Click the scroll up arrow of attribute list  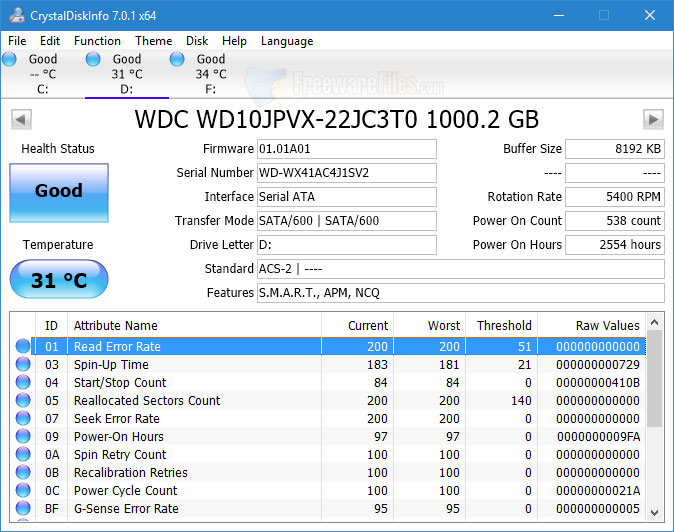tap(655, 322)
